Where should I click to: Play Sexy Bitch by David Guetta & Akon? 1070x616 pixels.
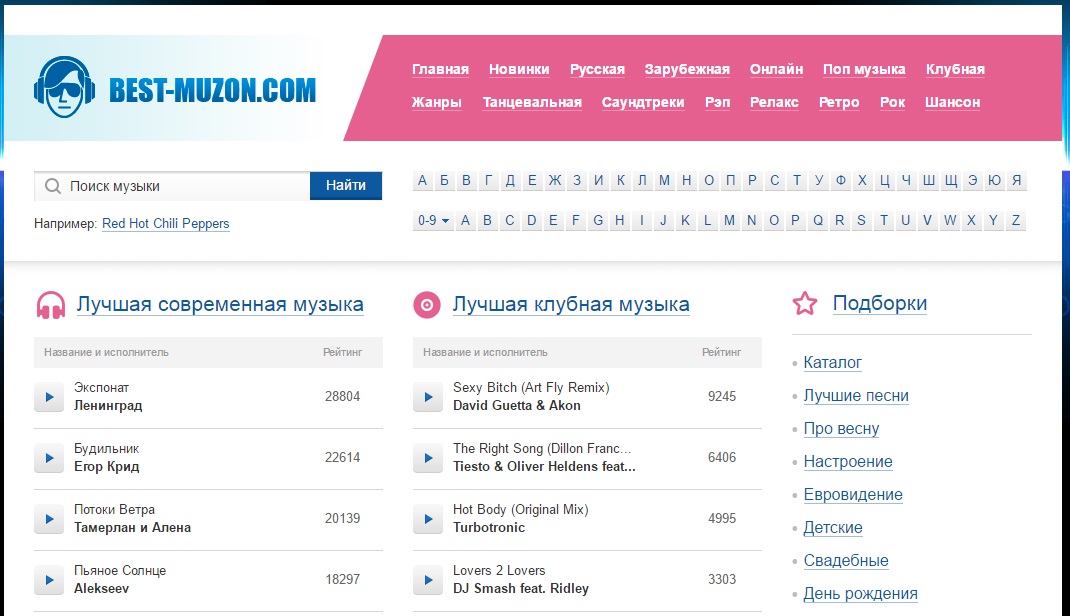point(427,397)
